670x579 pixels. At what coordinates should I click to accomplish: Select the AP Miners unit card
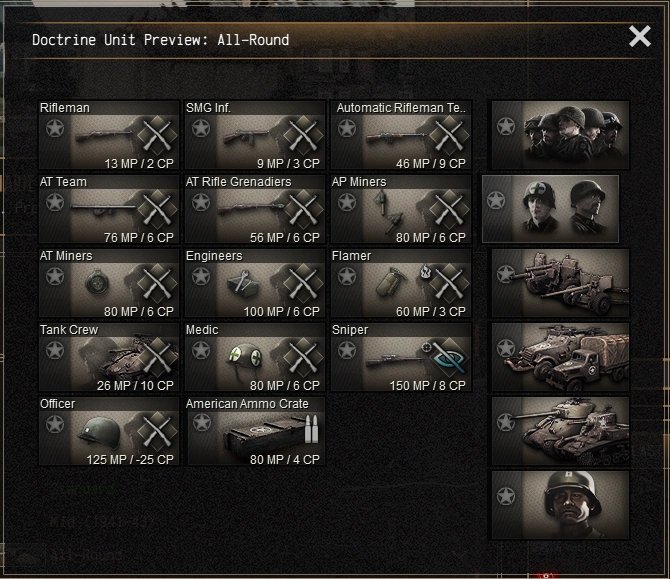(x=401, y=209)
